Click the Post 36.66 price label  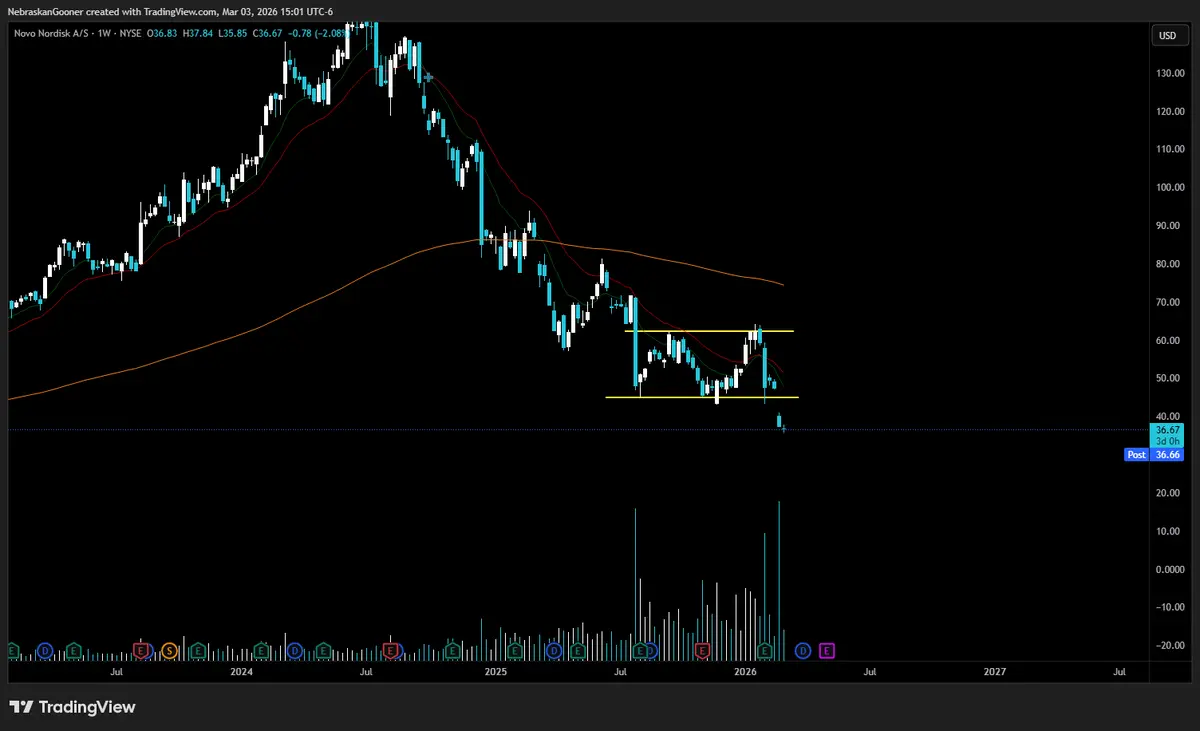point(1153,454)
